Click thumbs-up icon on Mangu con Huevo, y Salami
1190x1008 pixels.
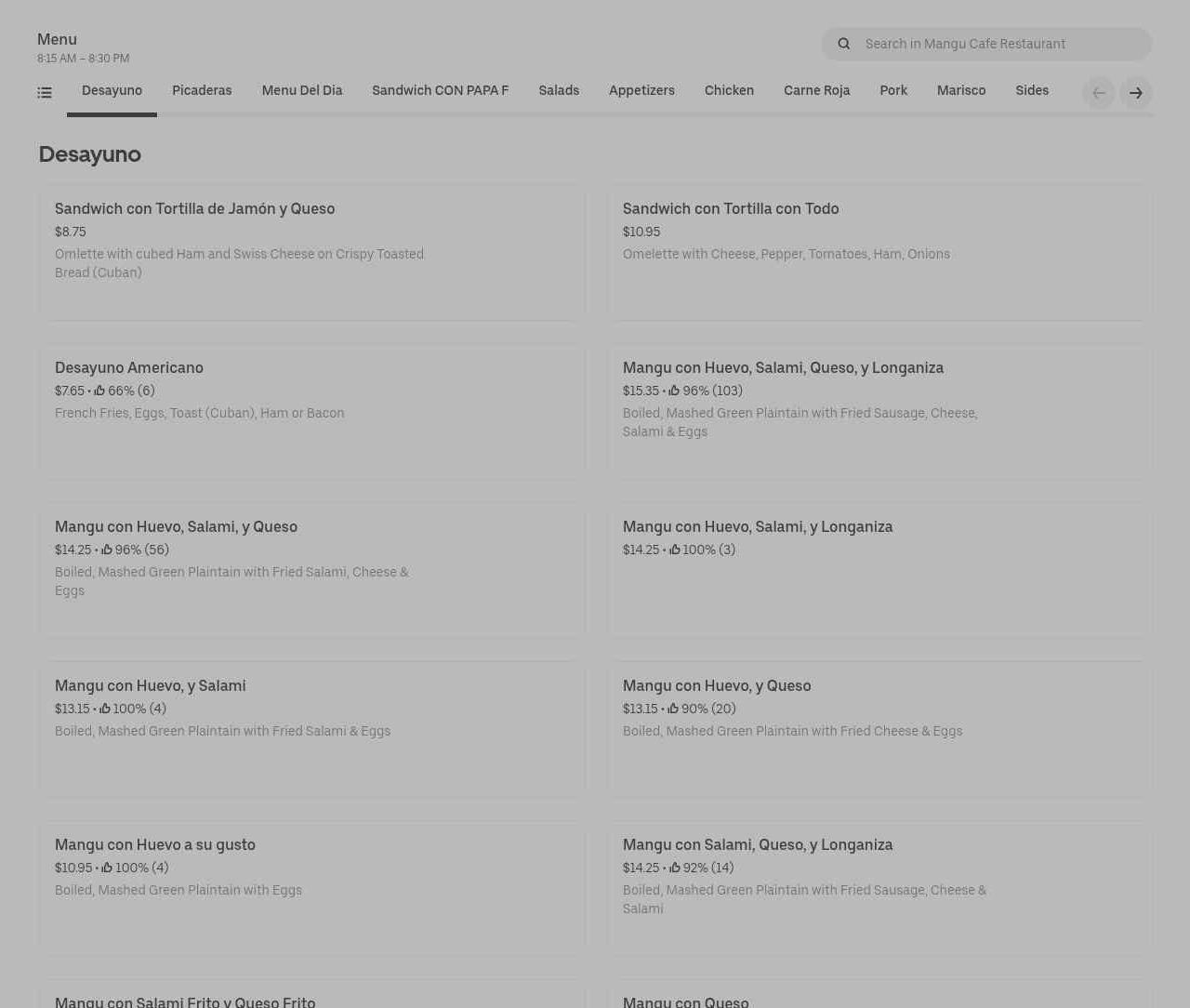click(x=105, y=710)
